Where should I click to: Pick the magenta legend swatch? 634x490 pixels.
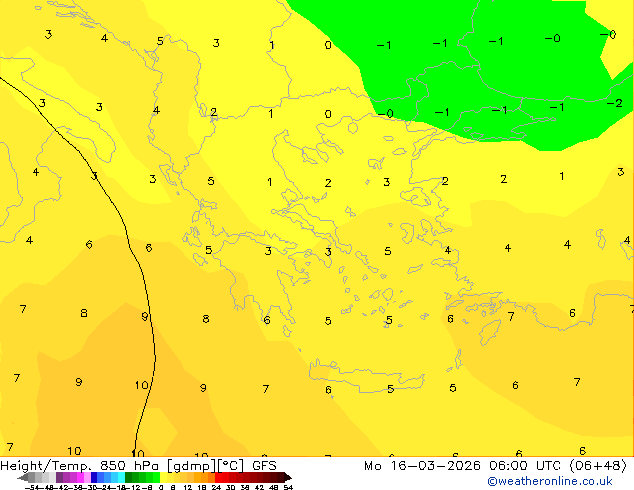(x=80, y=477)
